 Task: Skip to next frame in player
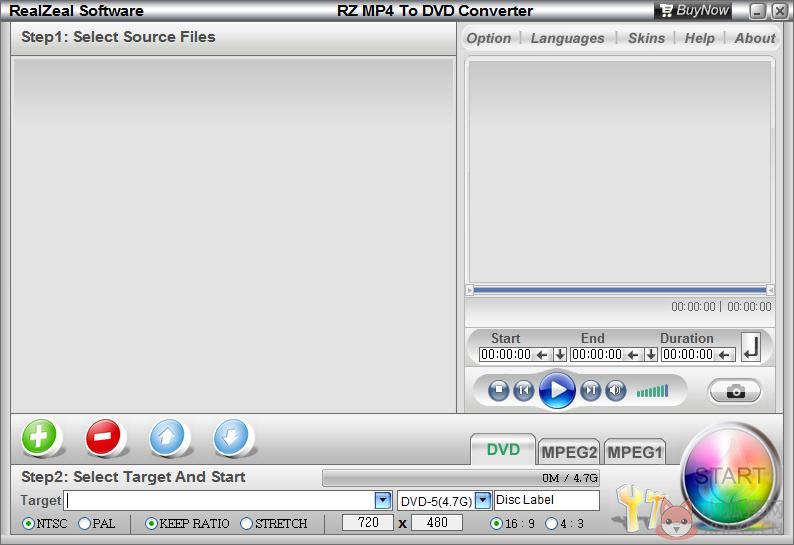click(590, 390)
